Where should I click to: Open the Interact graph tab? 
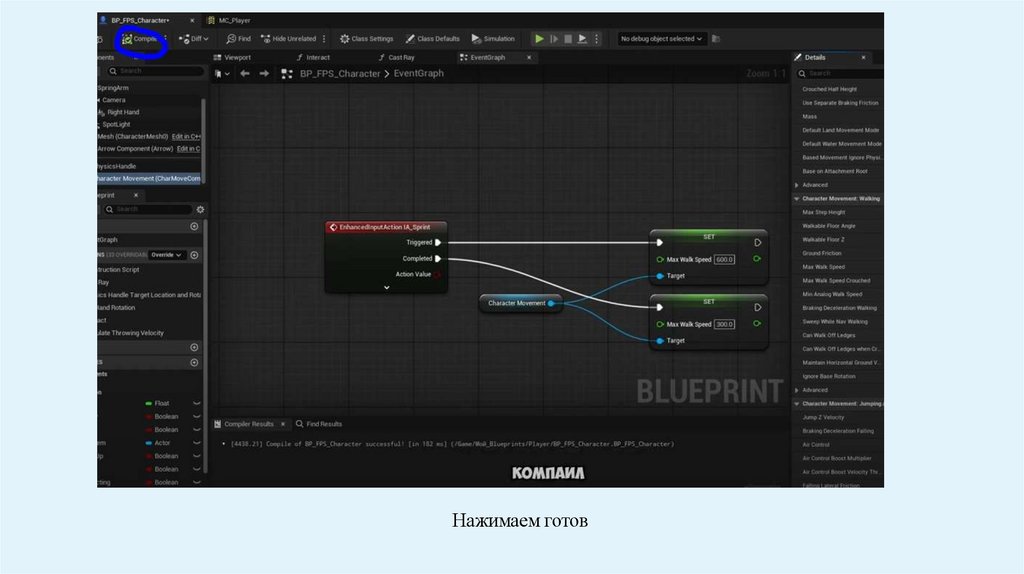pos(313,57)
